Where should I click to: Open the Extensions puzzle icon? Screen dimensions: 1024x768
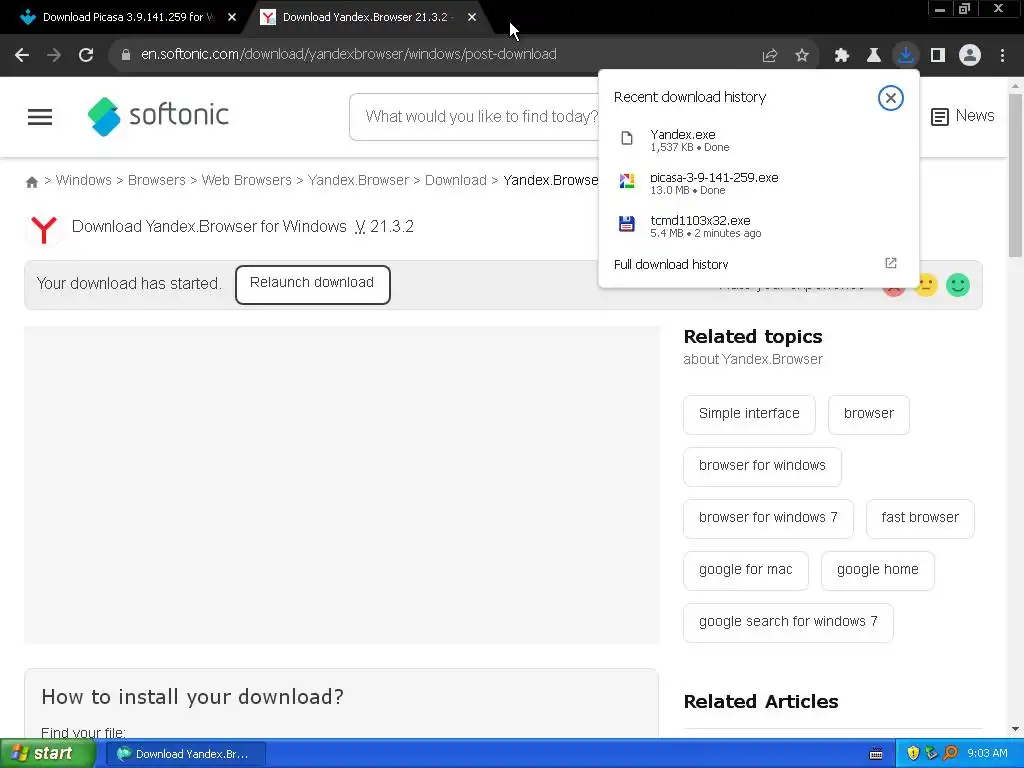click(x=841, y=56)
